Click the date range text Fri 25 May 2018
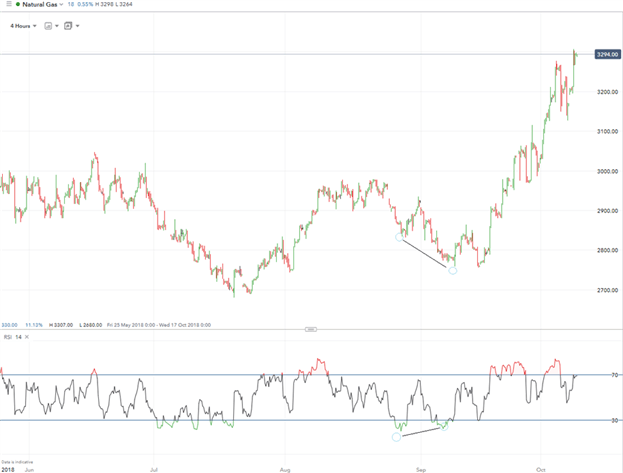 (159, 325)
